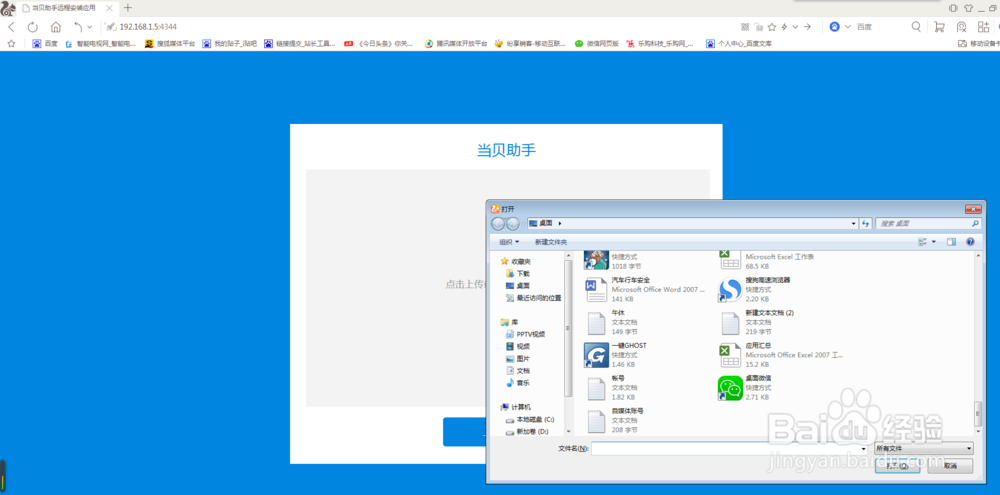
Task: Select the 桌面微信 shortcut
Action: [x=745, y=388]
